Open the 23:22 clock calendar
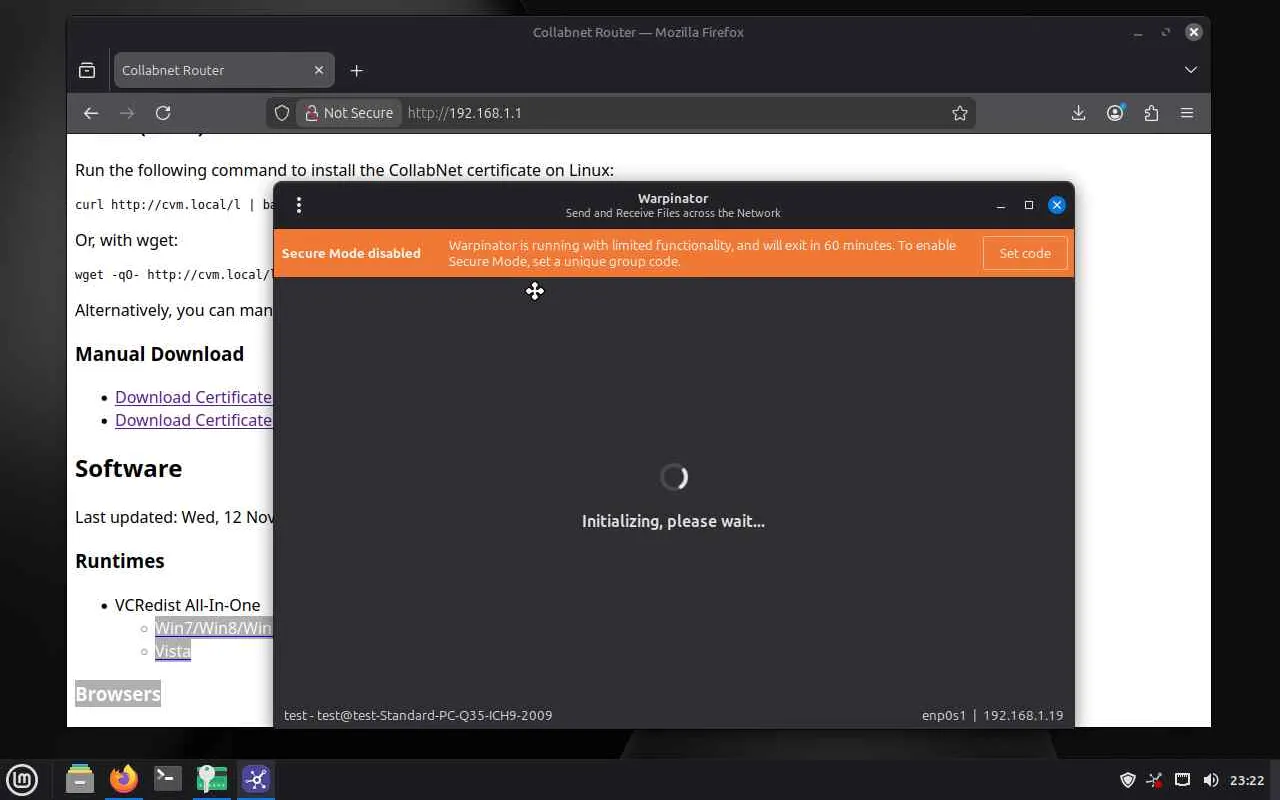1280x800 pixels. [x=1247, y=780]
